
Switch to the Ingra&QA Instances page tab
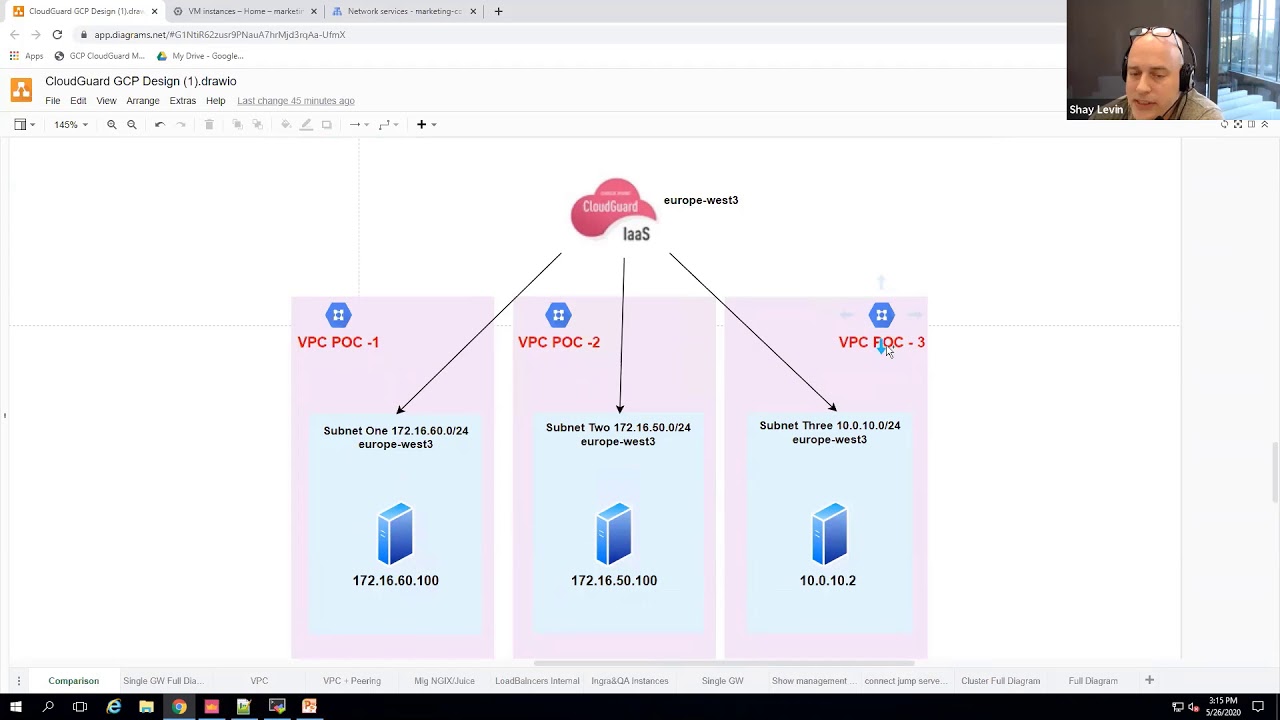pyautogui.click(x=630, y=681)
